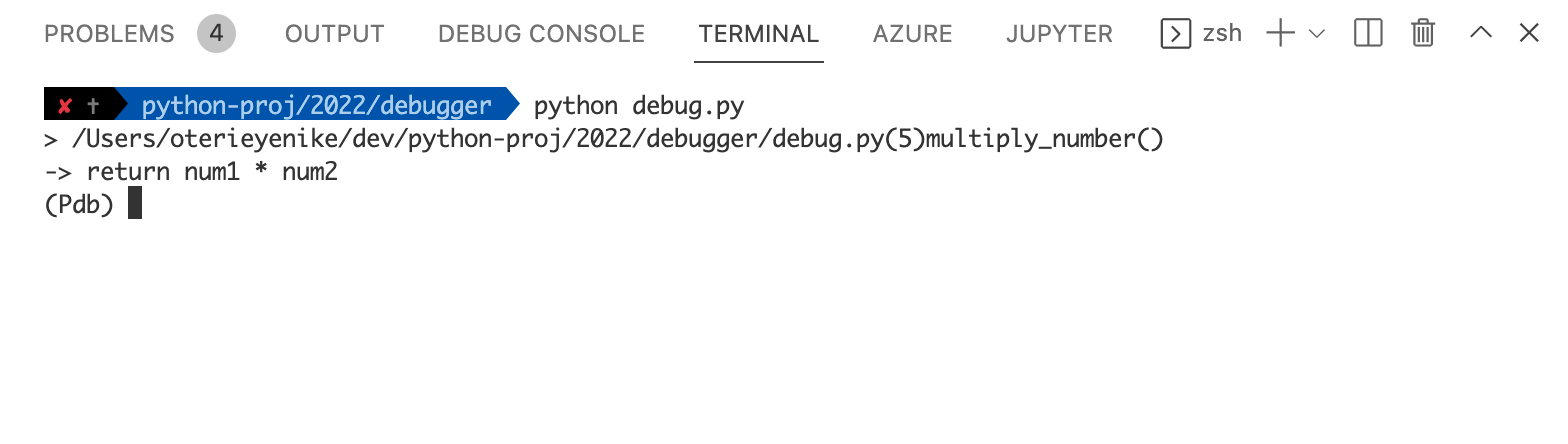
Task: Click at the (Pdb) prompt cursor
Action: (x=135, y=205)
